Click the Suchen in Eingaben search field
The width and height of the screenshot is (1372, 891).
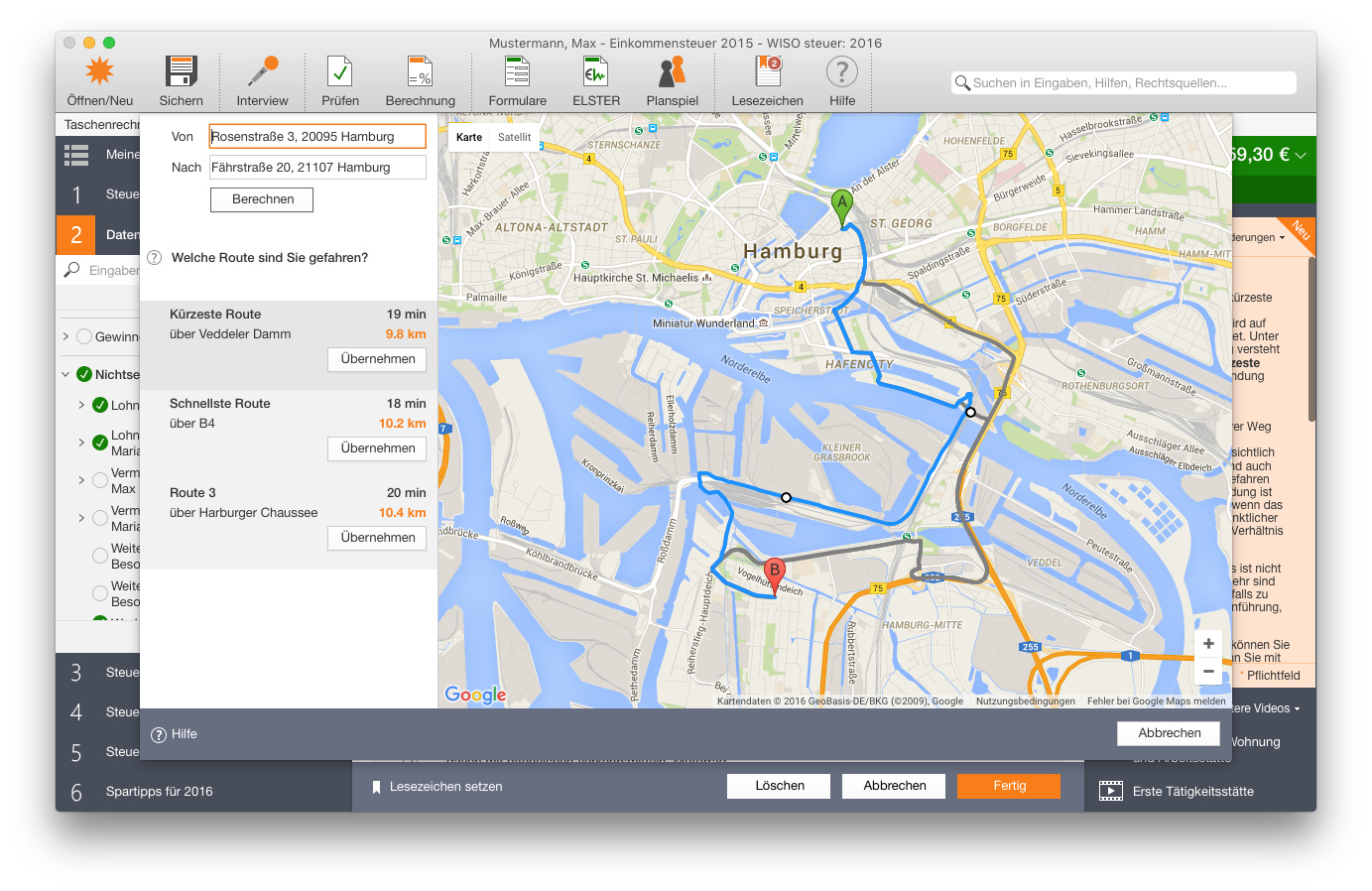click(1124, 83)
